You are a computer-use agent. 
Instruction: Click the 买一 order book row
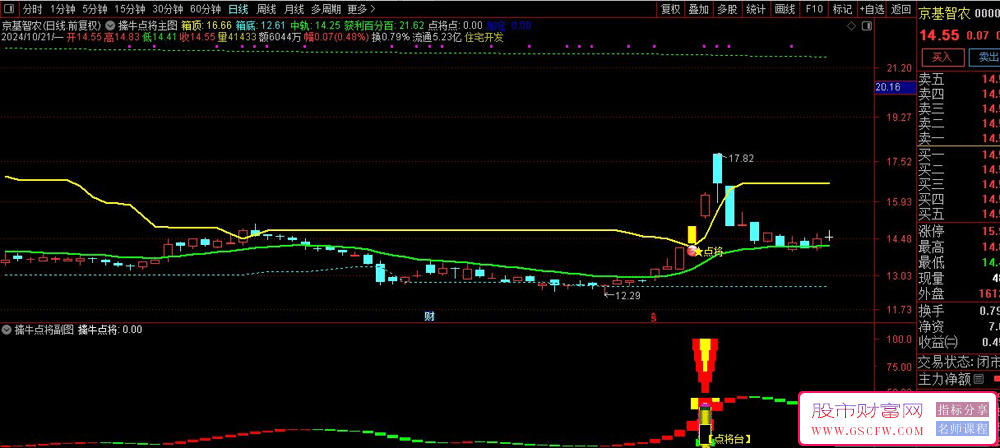pyautogui.click(x=959, y=155)
